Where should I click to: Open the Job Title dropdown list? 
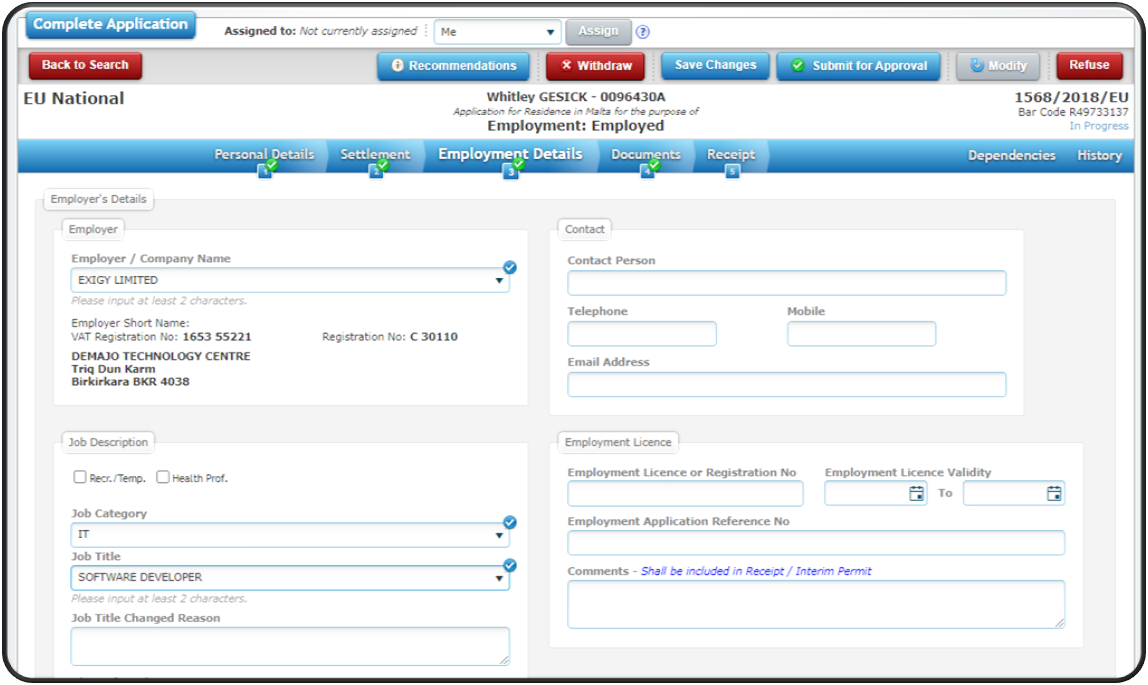coord(501,578)
